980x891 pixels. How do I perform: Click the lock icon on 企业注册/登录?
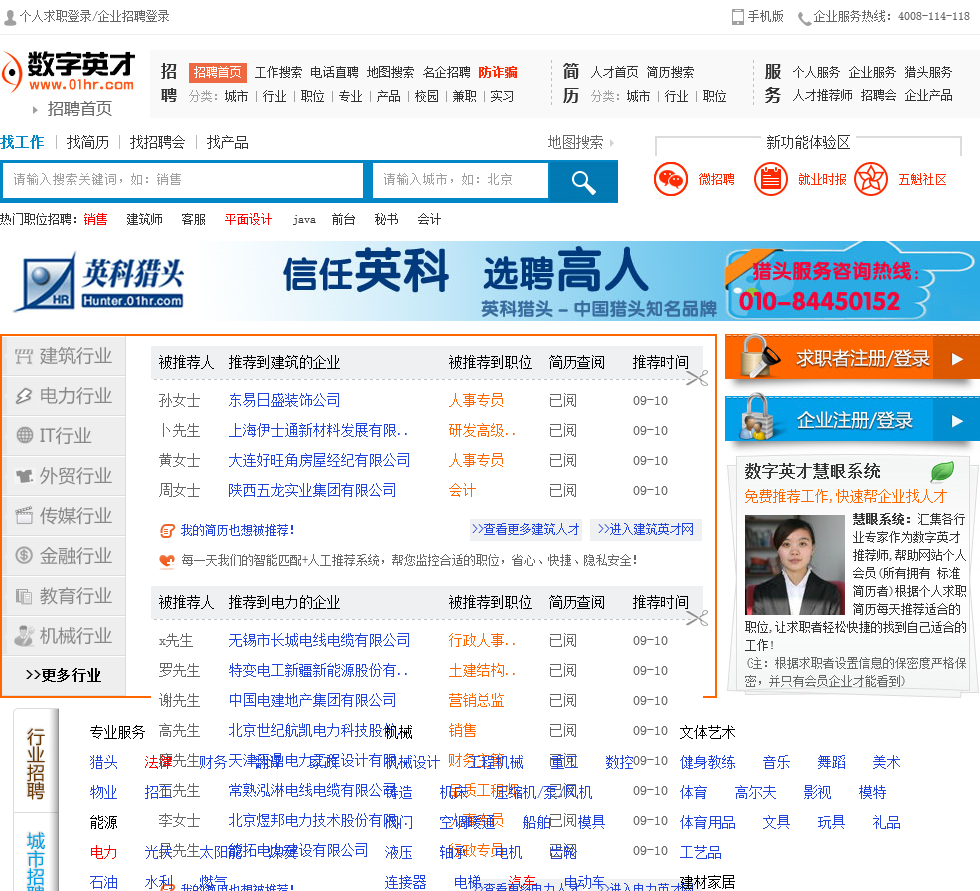coord(756,417)
